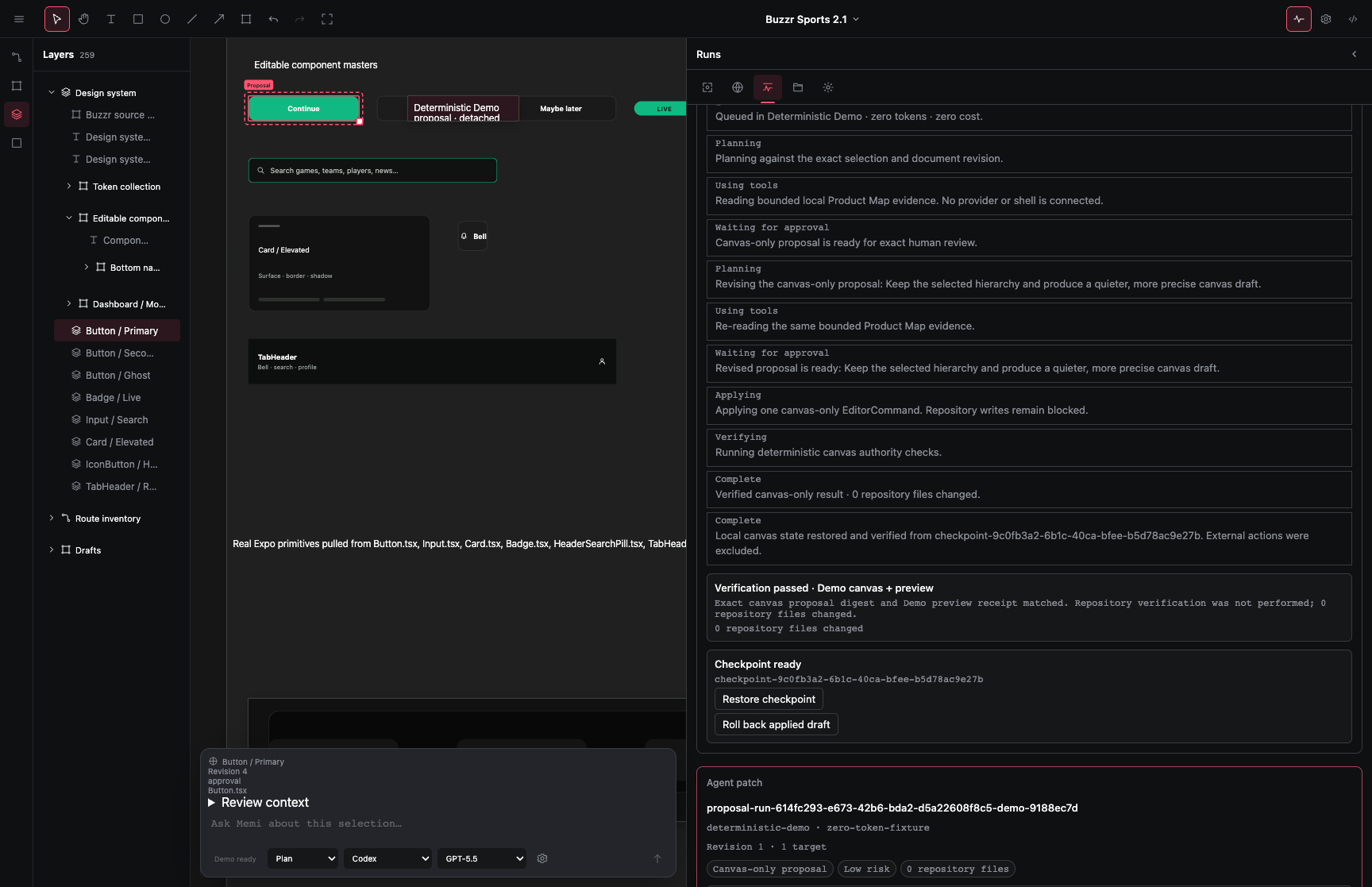The image size is (1372, 887).
Task: Select the Button / Ghost layer
Action: coord(117,375)
